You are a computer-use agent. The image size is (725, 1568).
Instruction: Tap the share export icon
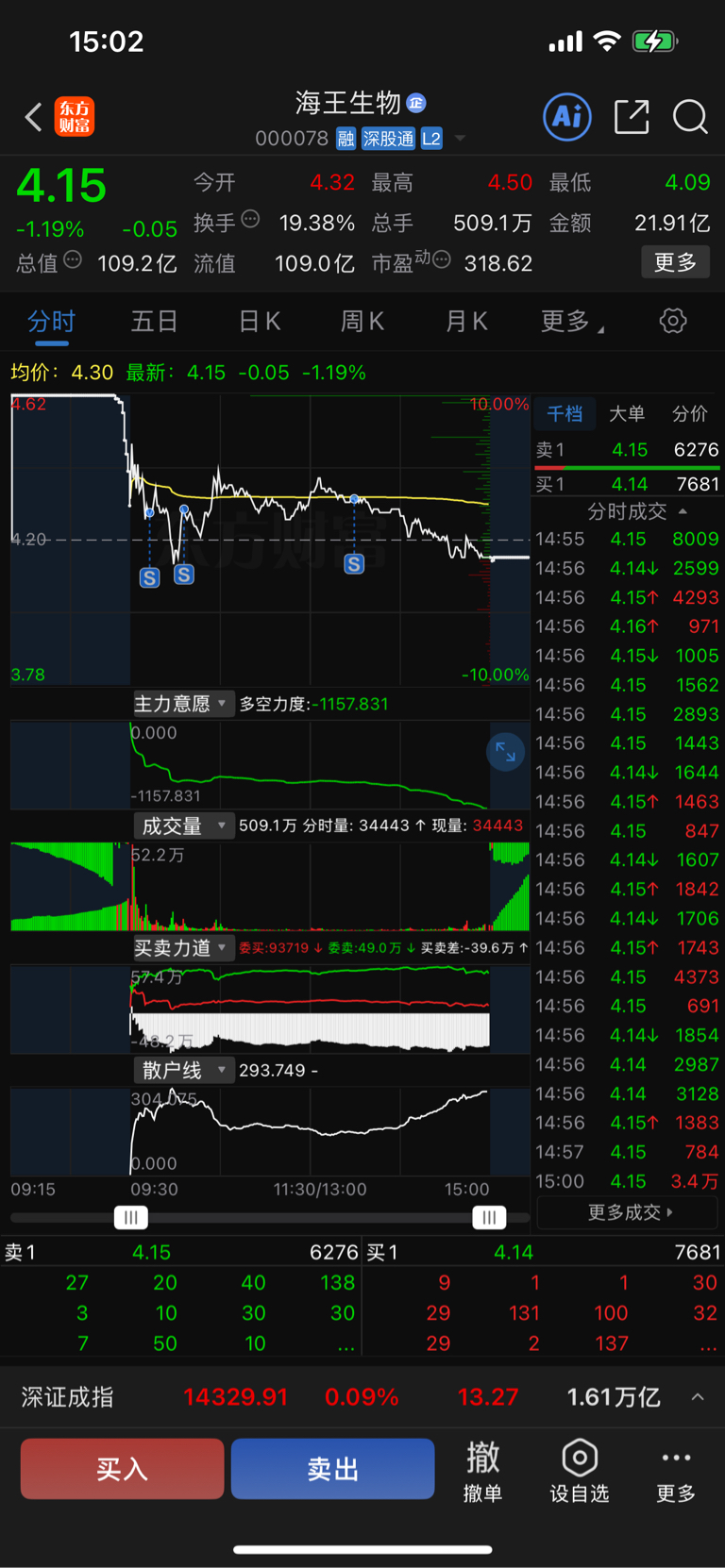[632, 117]
